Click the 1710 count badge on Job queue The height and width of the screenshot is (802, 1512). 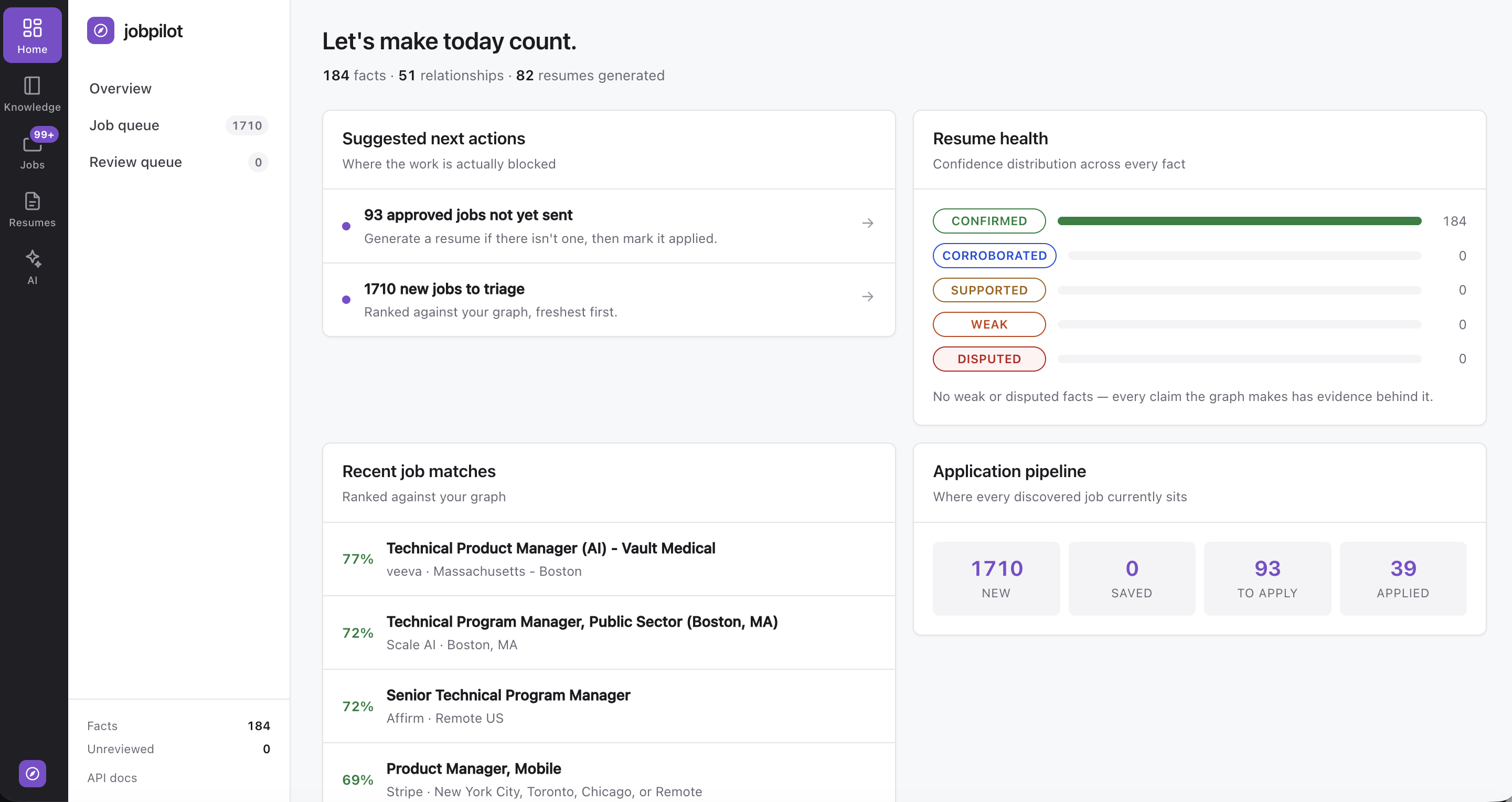click(247, 125)
